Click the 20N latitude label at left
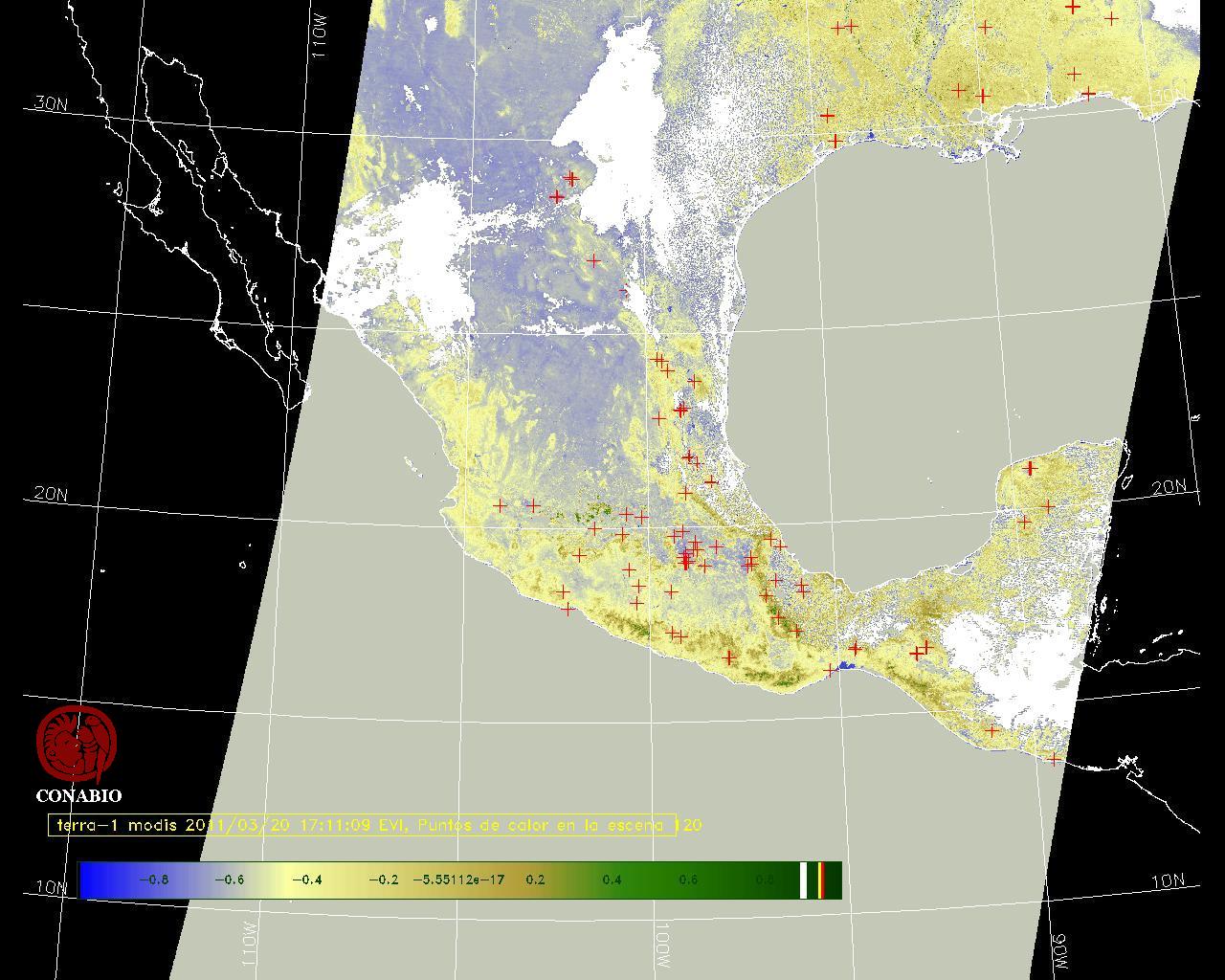Viewport: 1225px width, 980px height. point(51,494)
